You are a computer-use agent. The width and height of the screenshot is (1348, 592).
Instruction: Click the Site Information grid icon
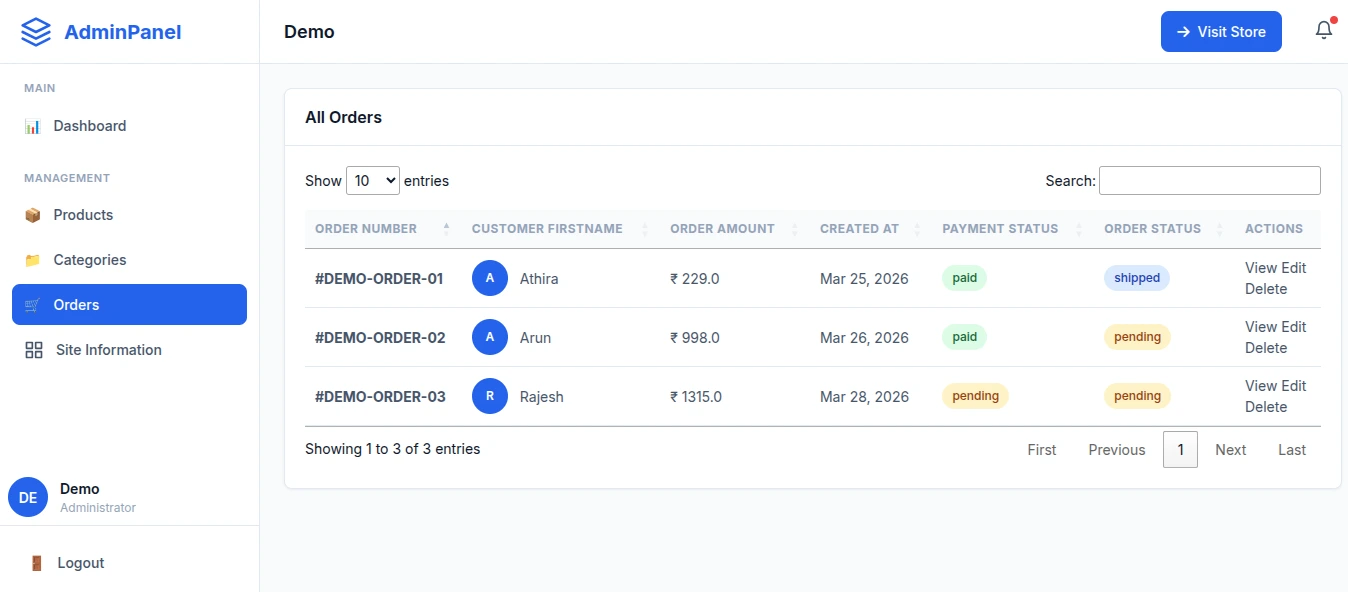pos(34,350)
